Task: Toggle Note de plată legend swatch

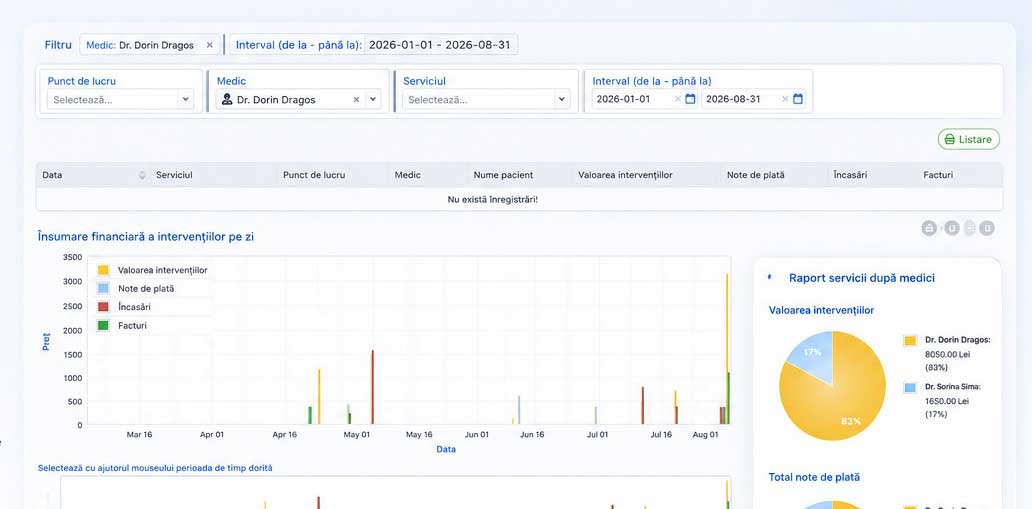Action: [103, 288]
